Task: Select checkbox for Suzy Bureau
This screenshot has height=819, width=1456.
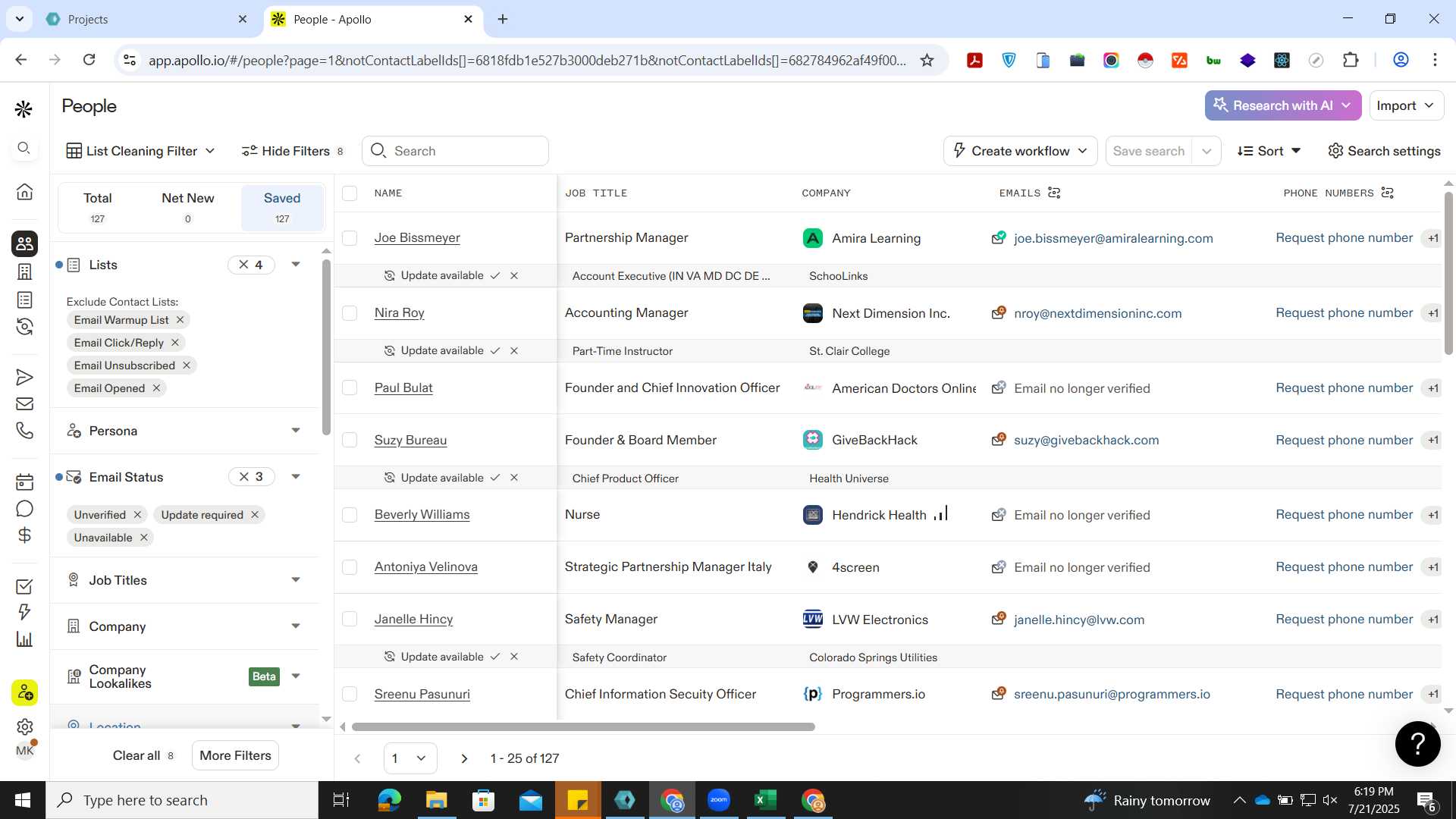Action: click(350, 440)
